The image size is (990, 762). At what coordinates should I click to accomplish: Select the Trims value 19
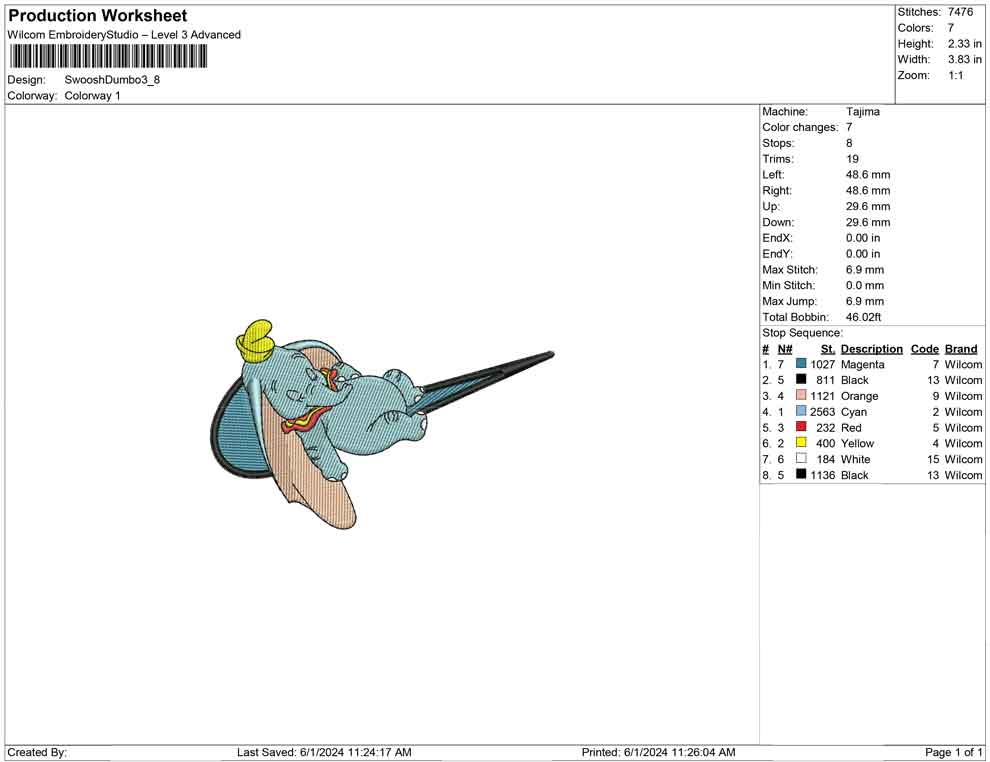[x=852, y=159]
